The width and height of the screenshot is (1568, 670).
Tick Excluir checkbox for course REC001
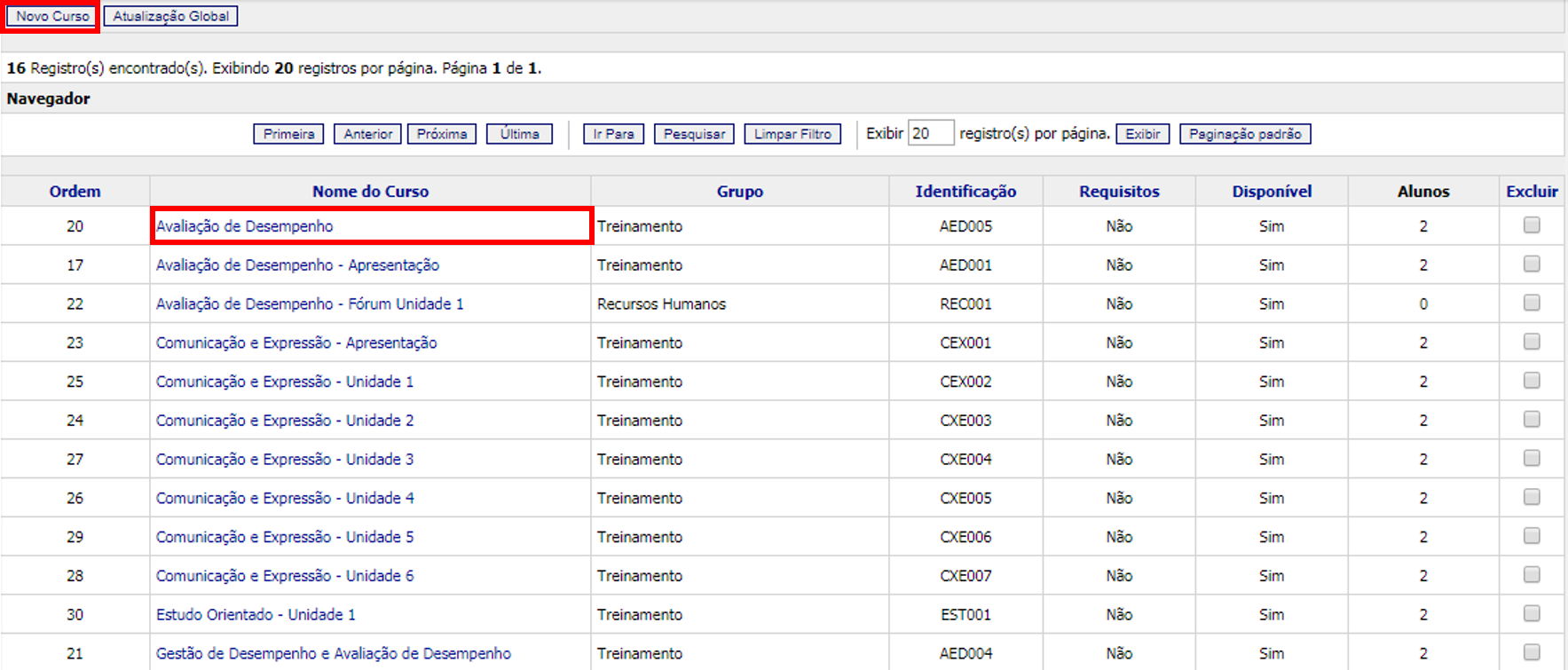click(1532, 303)
